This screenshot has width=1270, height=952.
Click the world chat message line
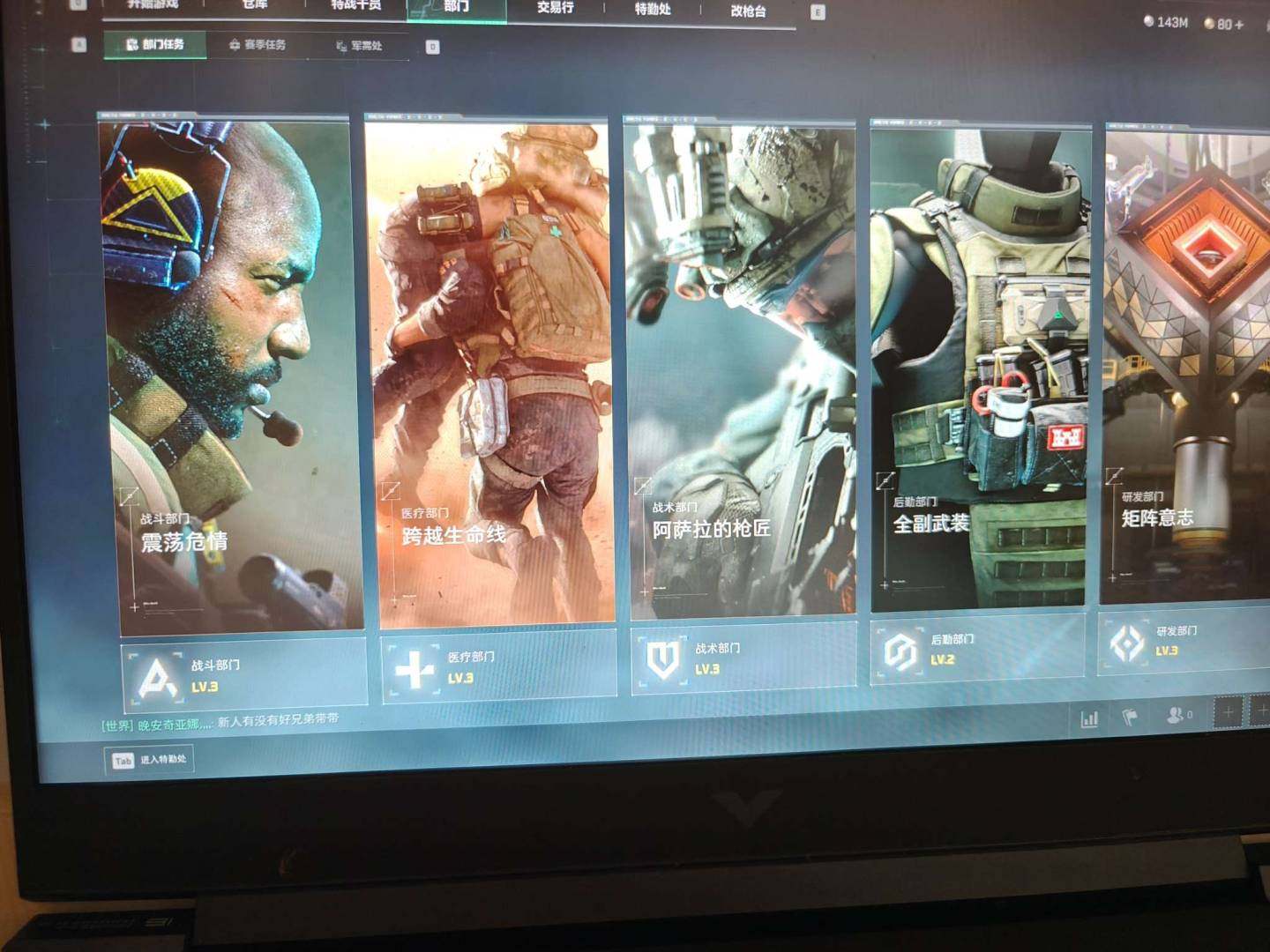[x=220, y=723]
